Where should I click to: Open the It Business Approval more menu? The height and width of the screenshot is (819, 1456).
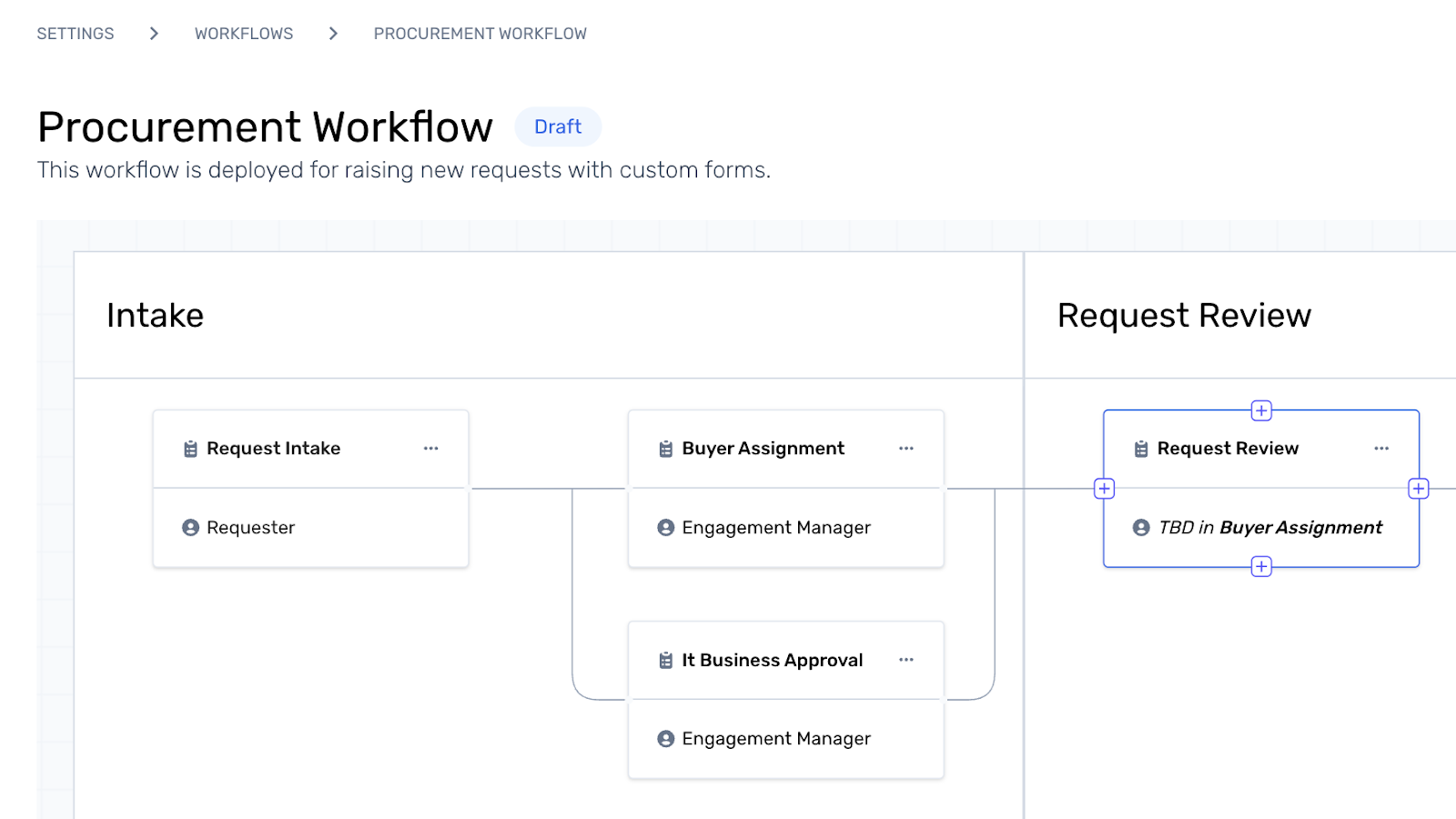click(906, 660)
